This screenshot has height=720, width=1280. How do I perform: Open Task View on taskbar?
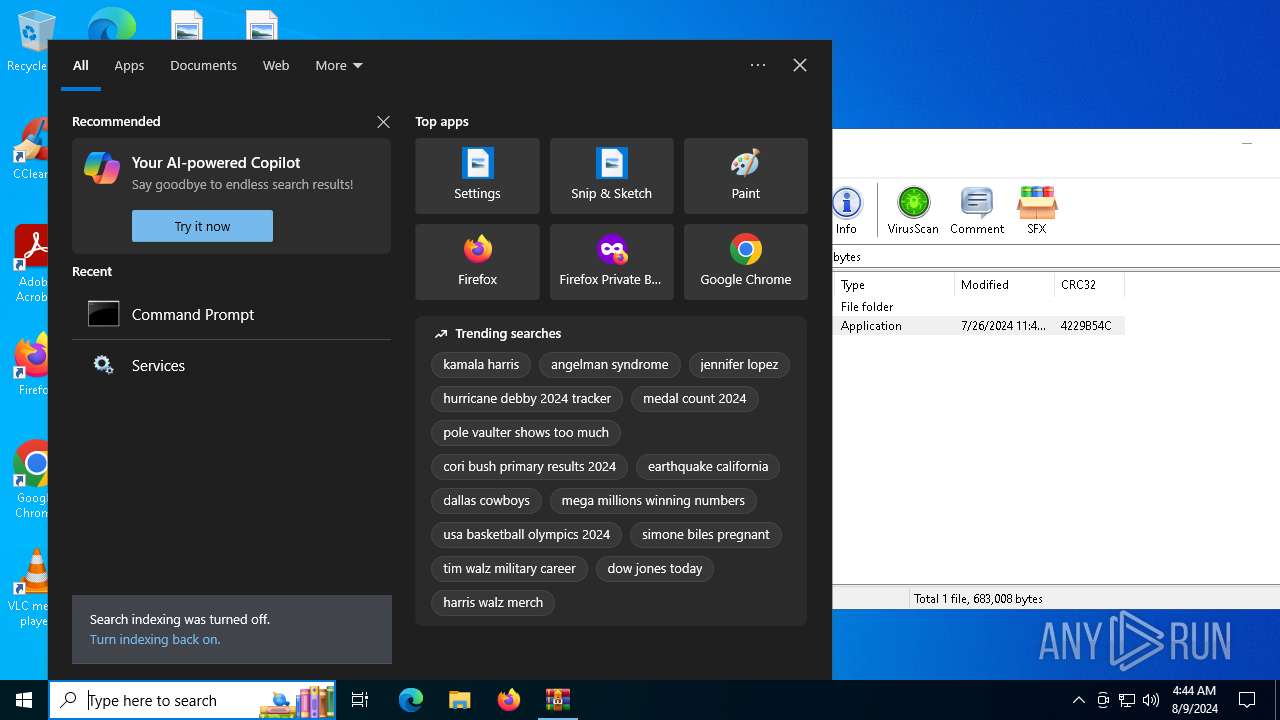(x=360, y=700)
